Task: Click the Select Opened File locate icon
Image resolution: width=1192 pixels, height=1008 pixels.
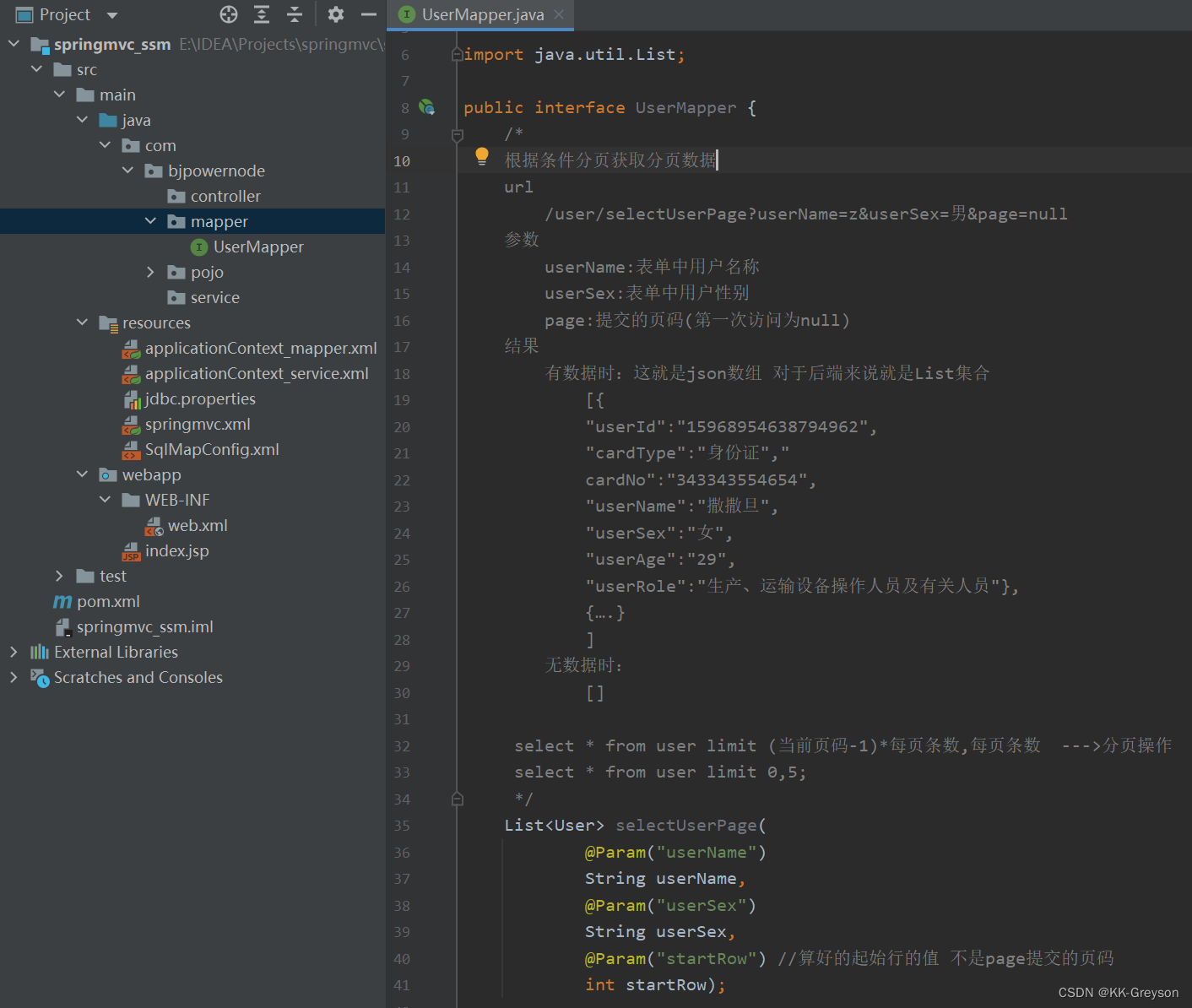Action: pos(229,14)
